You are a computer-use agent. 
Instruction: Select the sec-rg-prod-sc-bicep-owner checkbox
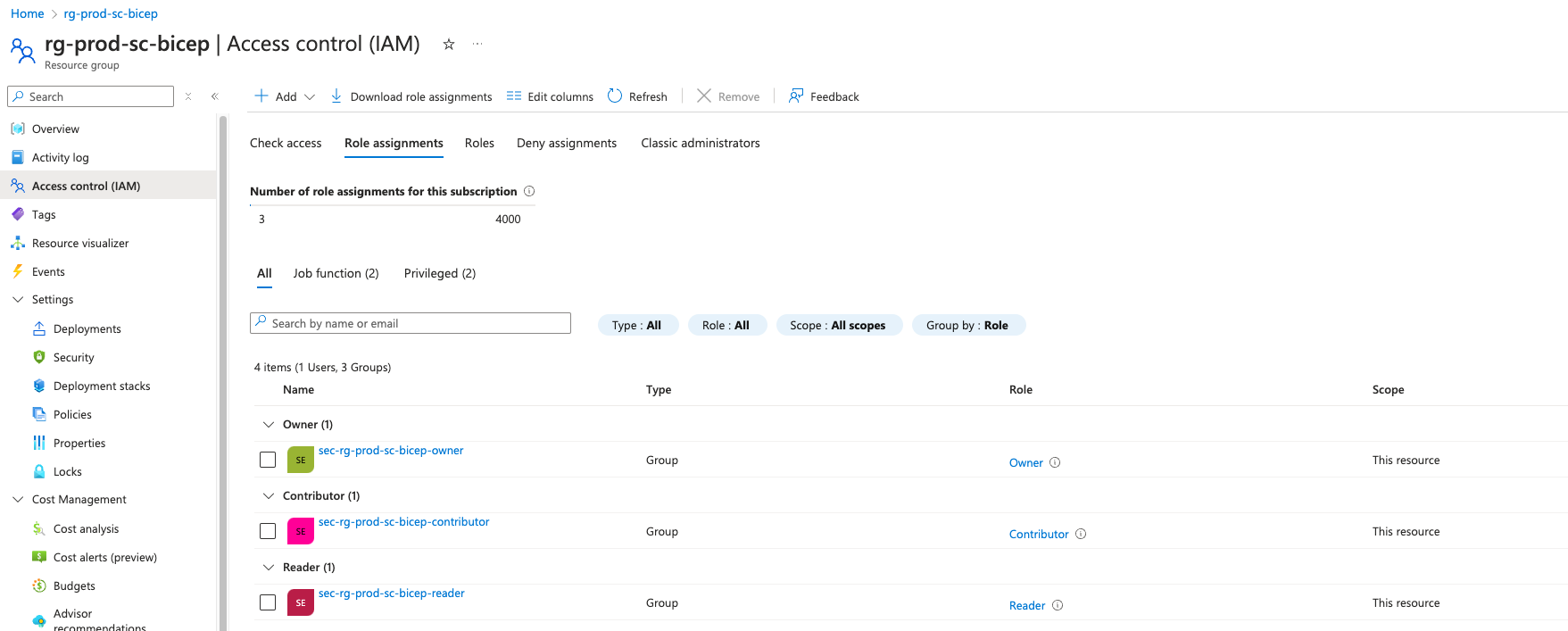pos(268,460)
